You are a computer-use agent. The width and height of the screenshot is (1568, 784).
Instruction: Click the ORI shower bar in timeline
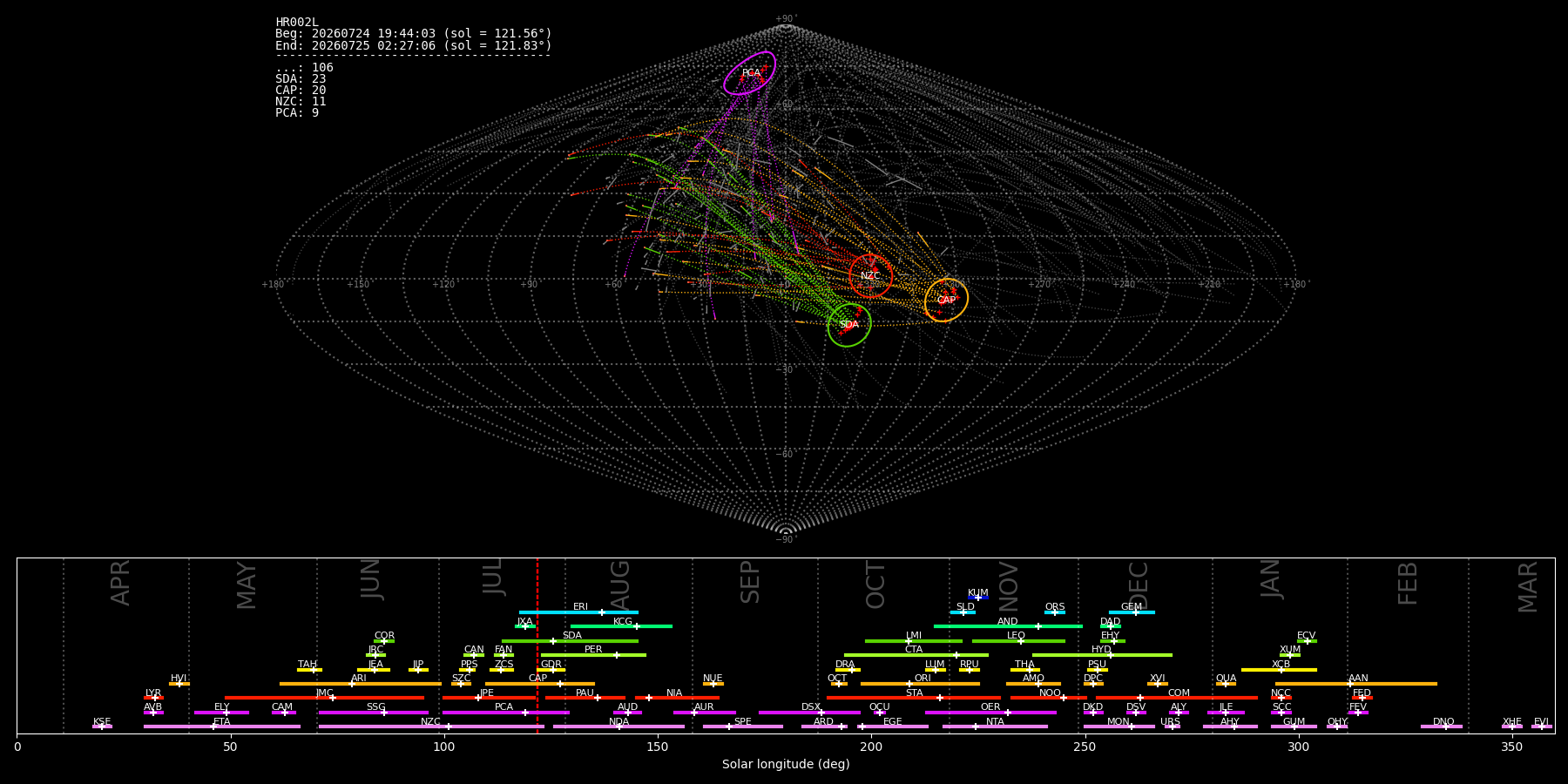tap(920, 684)
